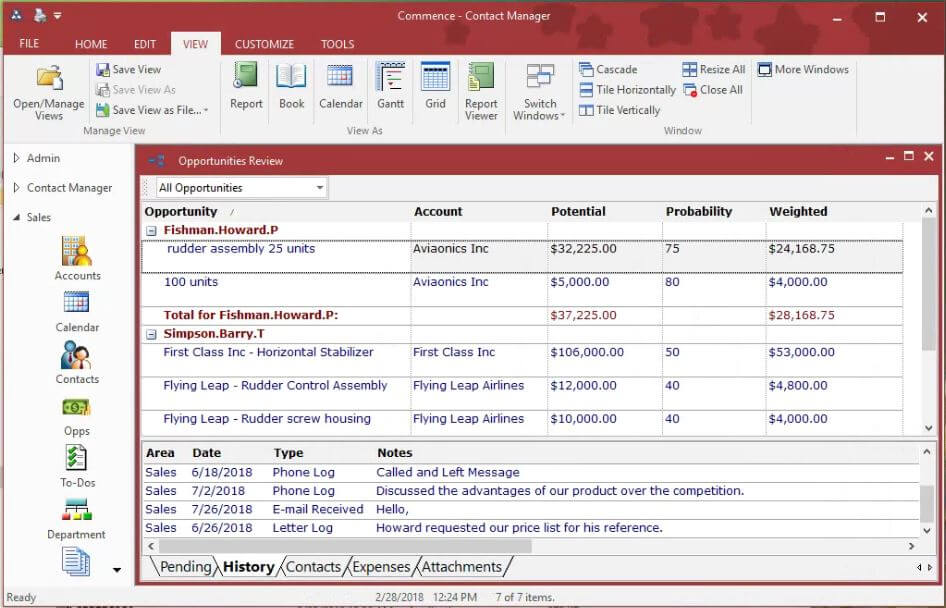Open the Report Viewer
946x608 pixels.
481,92
